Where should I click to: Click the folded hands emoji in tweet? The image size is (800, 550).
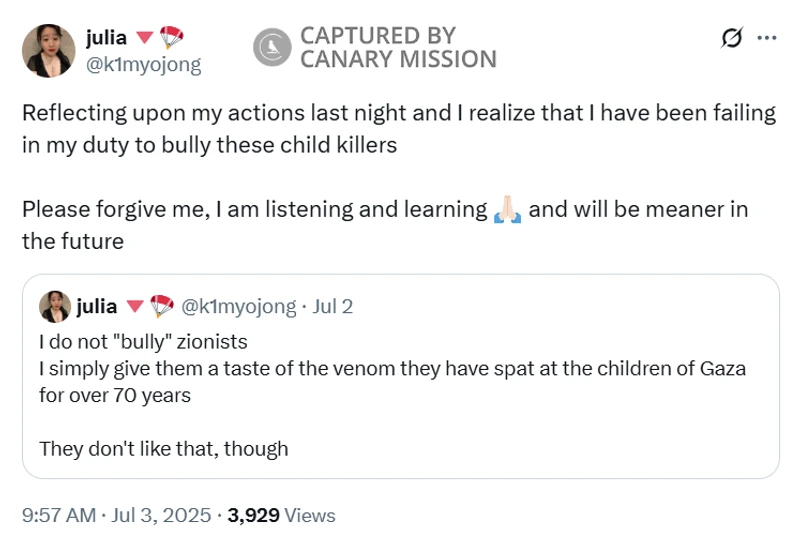point(507,210)
